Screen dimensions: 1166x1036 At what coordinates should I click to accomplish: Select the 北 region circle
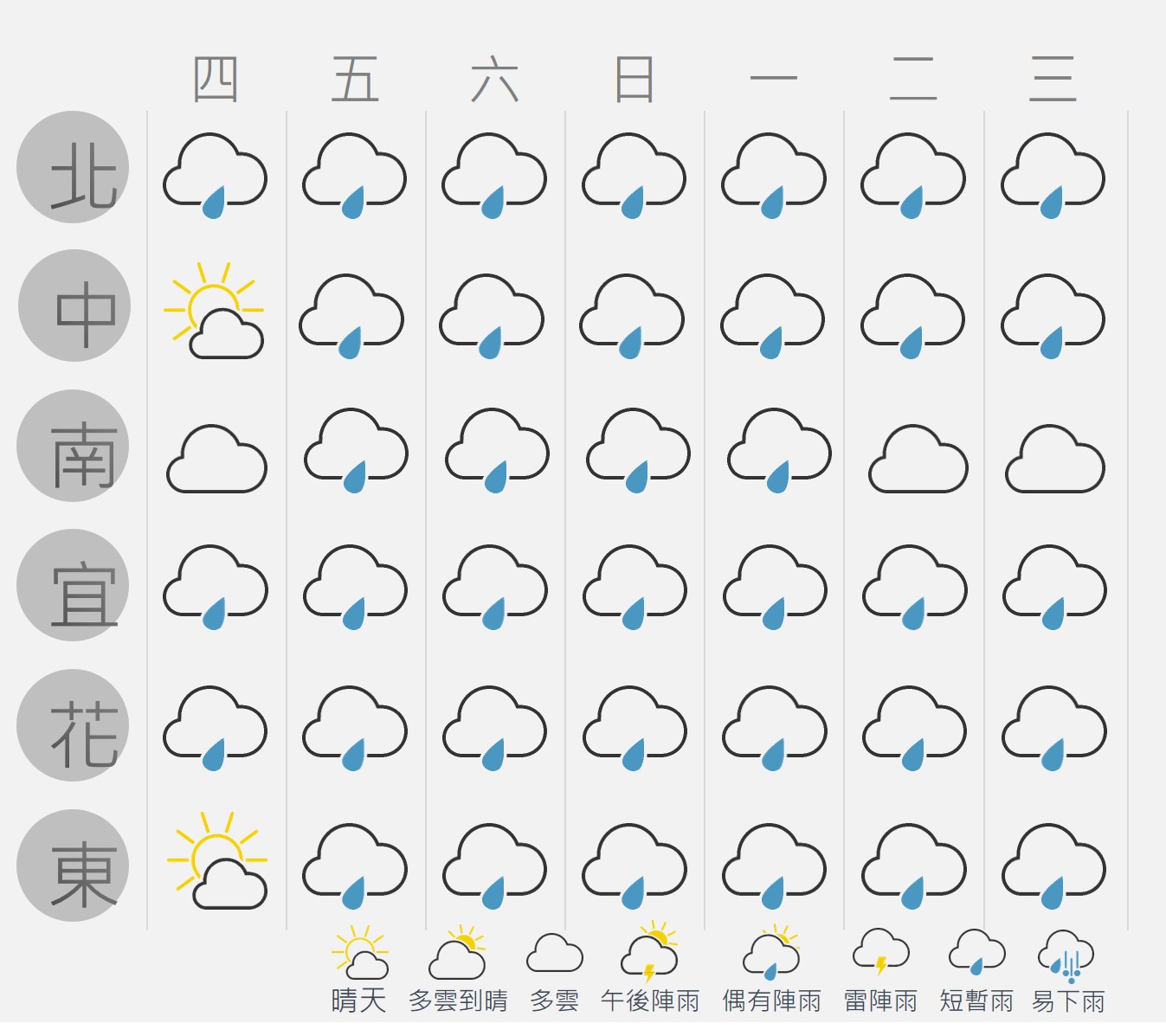click(73, 167)
